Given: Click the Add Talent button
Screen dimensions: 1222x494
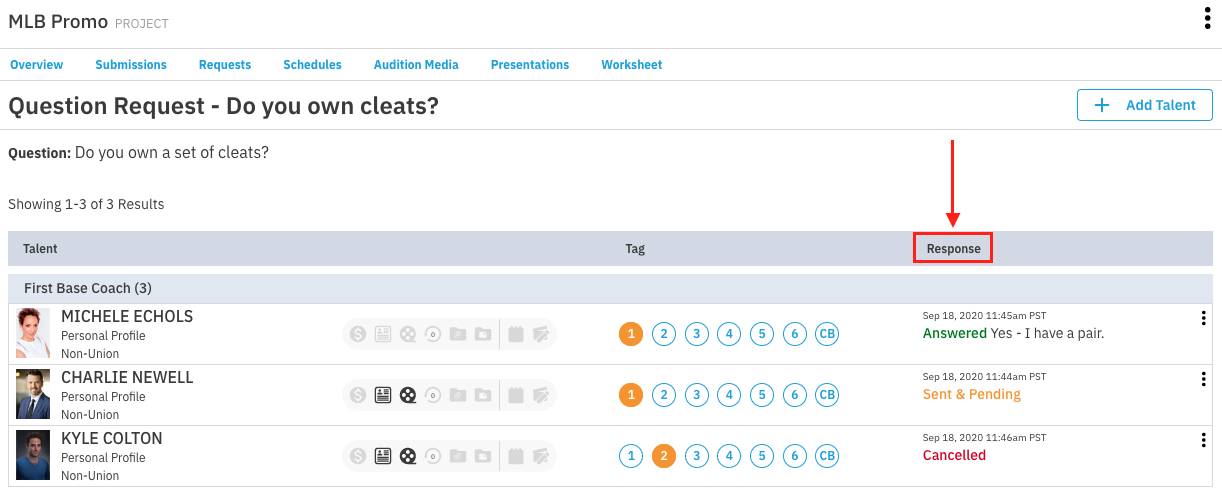Looking at the screenshot, I should 1144,105.
